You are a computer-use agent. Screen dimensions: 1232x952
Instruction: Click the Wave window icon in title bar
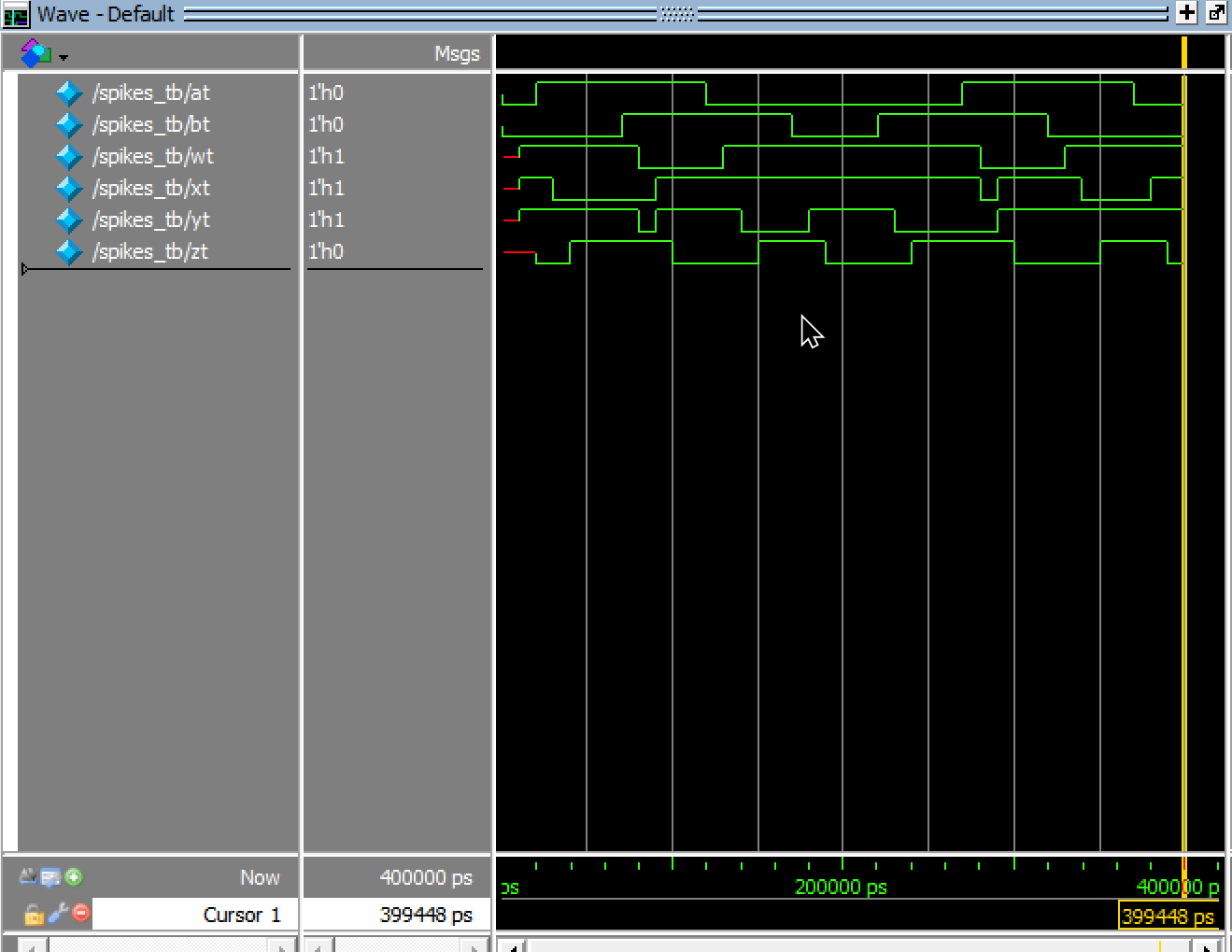16,15
